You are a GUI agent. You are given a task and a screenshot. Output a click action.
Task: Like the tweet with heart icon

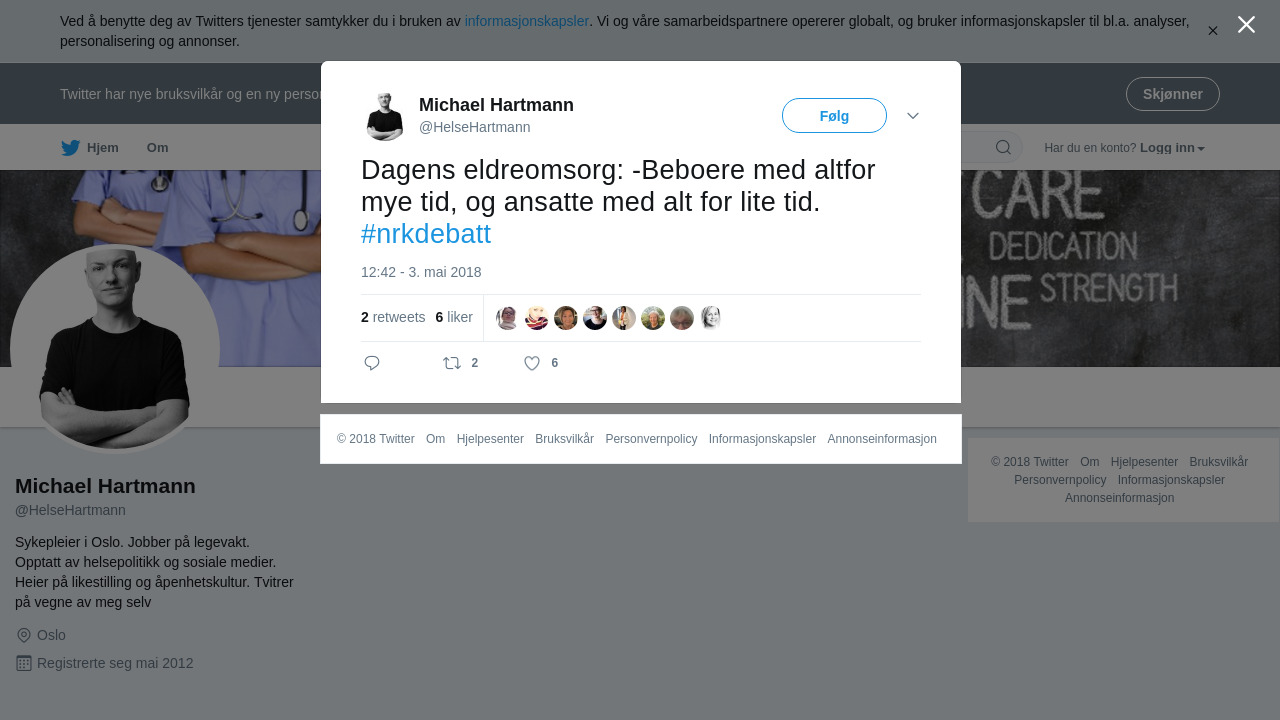532,363
